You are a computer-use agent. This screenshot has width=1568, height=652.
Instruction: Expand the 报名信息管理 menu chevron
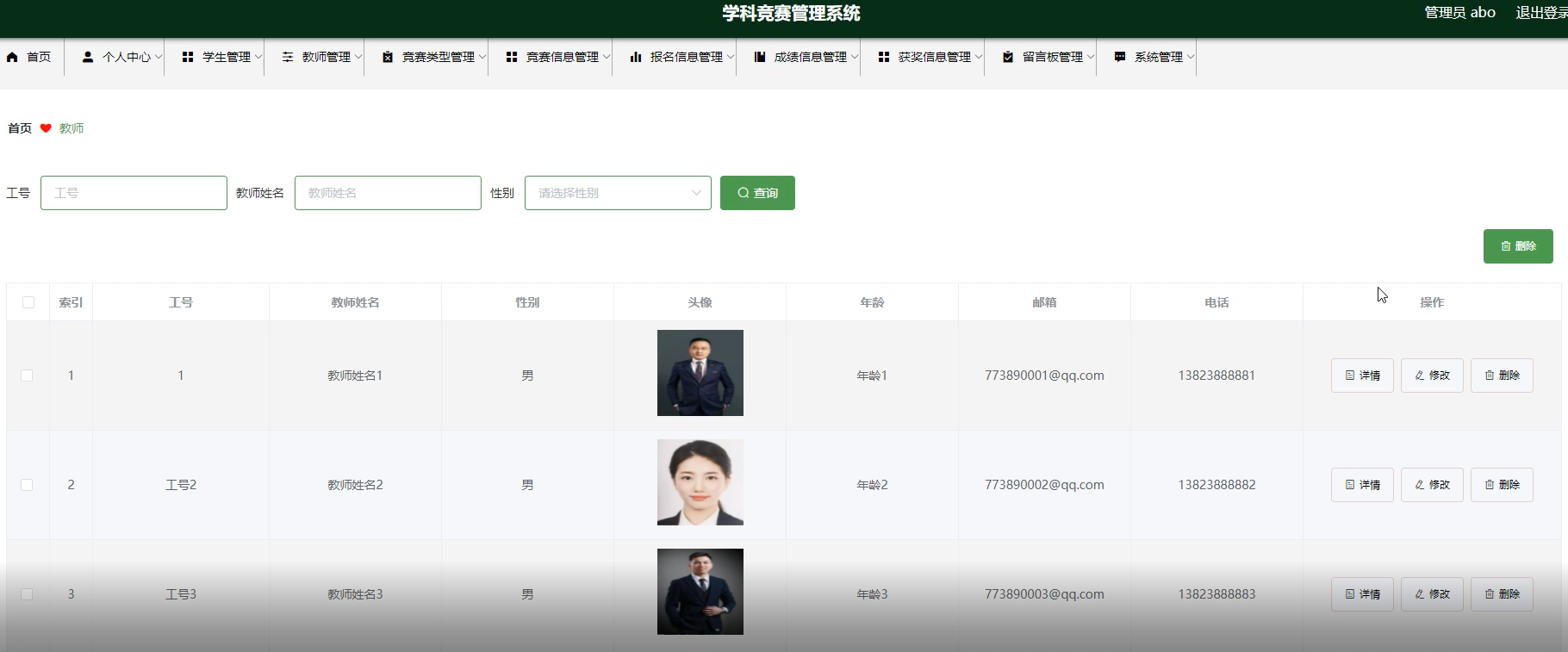731,57
